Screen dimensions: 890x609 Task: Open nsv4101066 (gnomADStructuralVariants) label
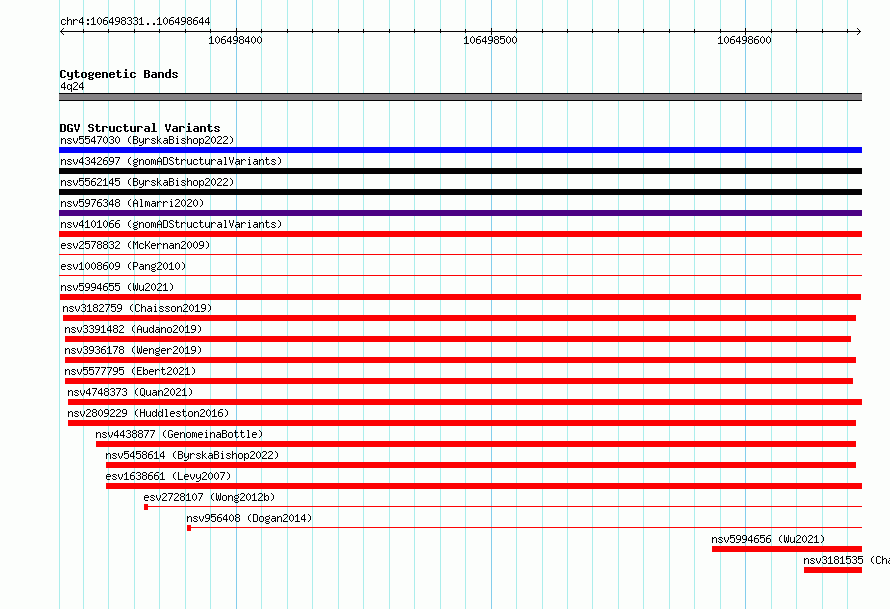(x=171, y=224)
